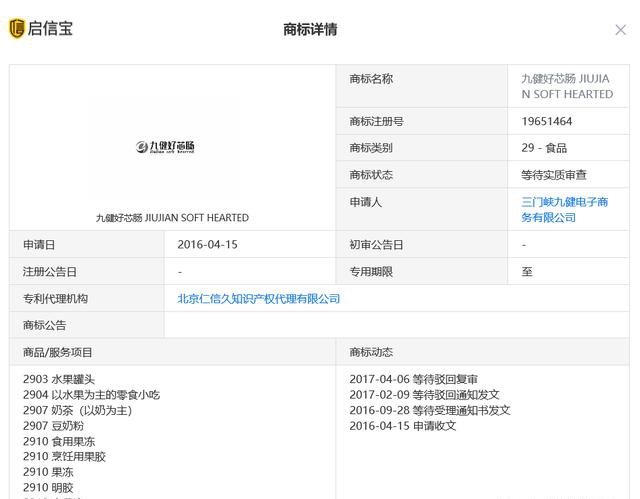Select the 2907 豆奶粉 item
640x499 pixels.
59,426
